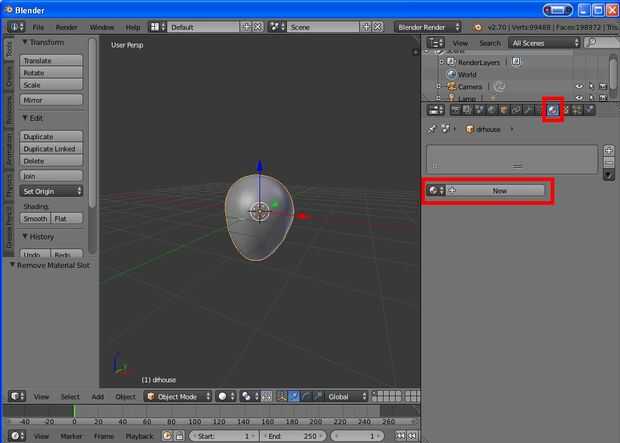Toggle timeline preview range clock icon
The width and height of the screenshot is (620, 443).
click(167, 436)
